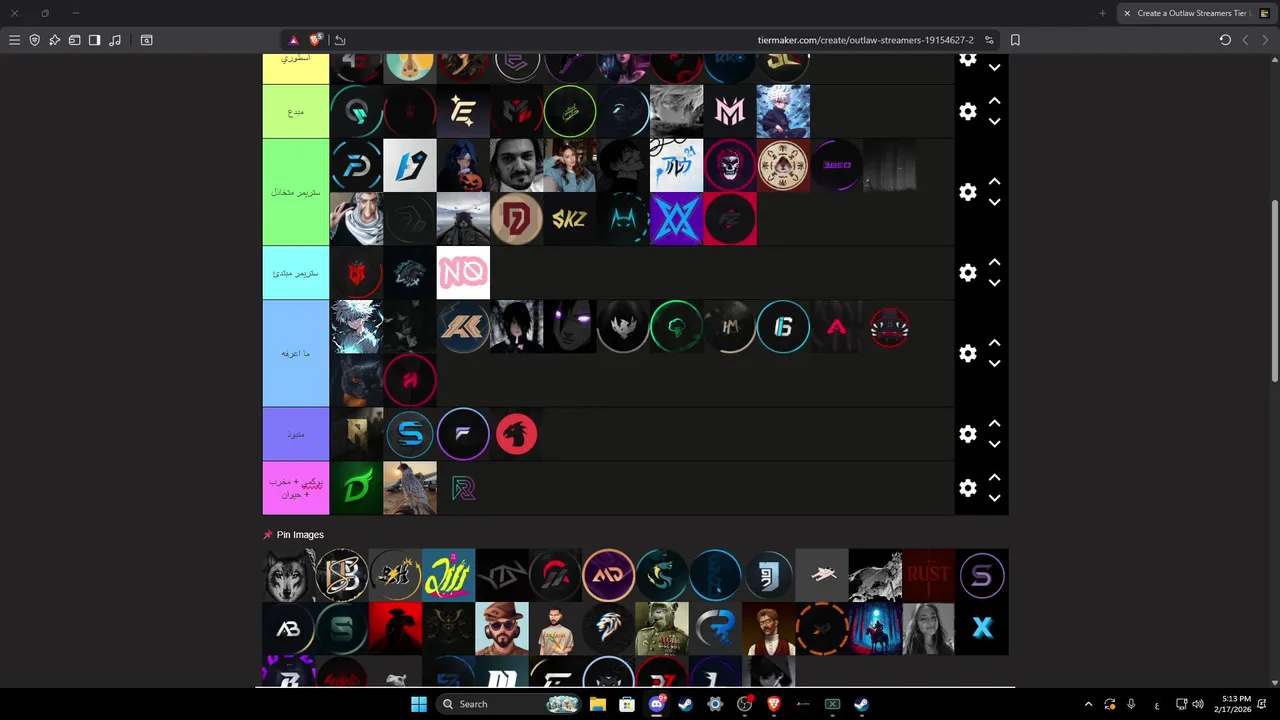The image size is (1280, 720).
Task: Select the red skull logo image
Action: 730,165
